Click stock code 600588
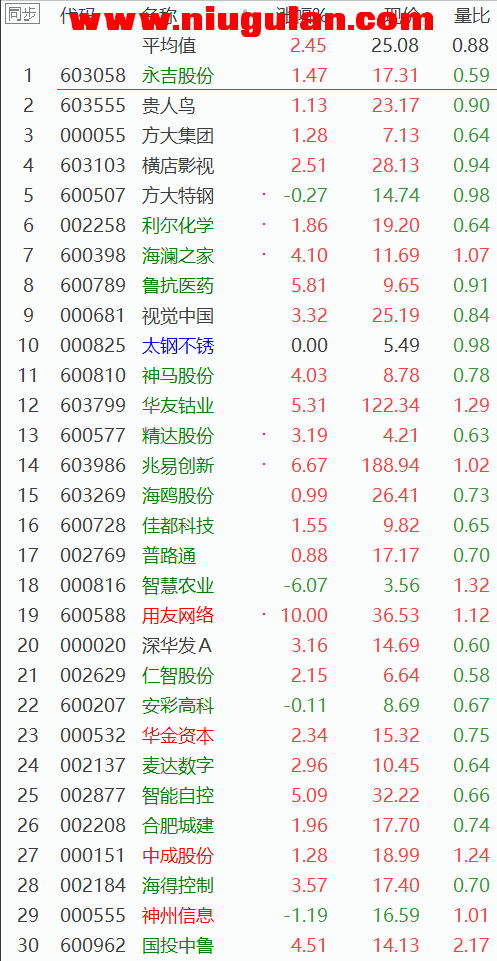 point(93,616)
